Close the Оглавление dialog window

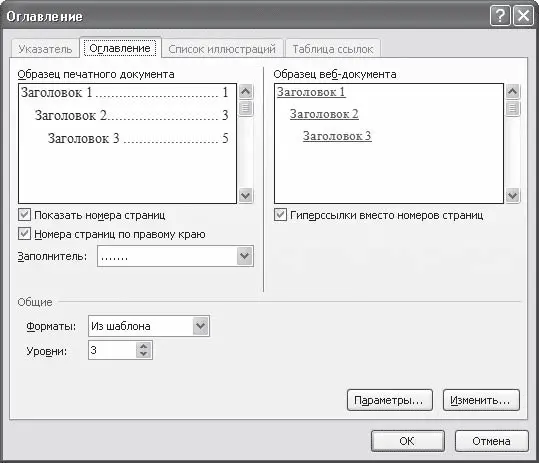tap(523, 16)
